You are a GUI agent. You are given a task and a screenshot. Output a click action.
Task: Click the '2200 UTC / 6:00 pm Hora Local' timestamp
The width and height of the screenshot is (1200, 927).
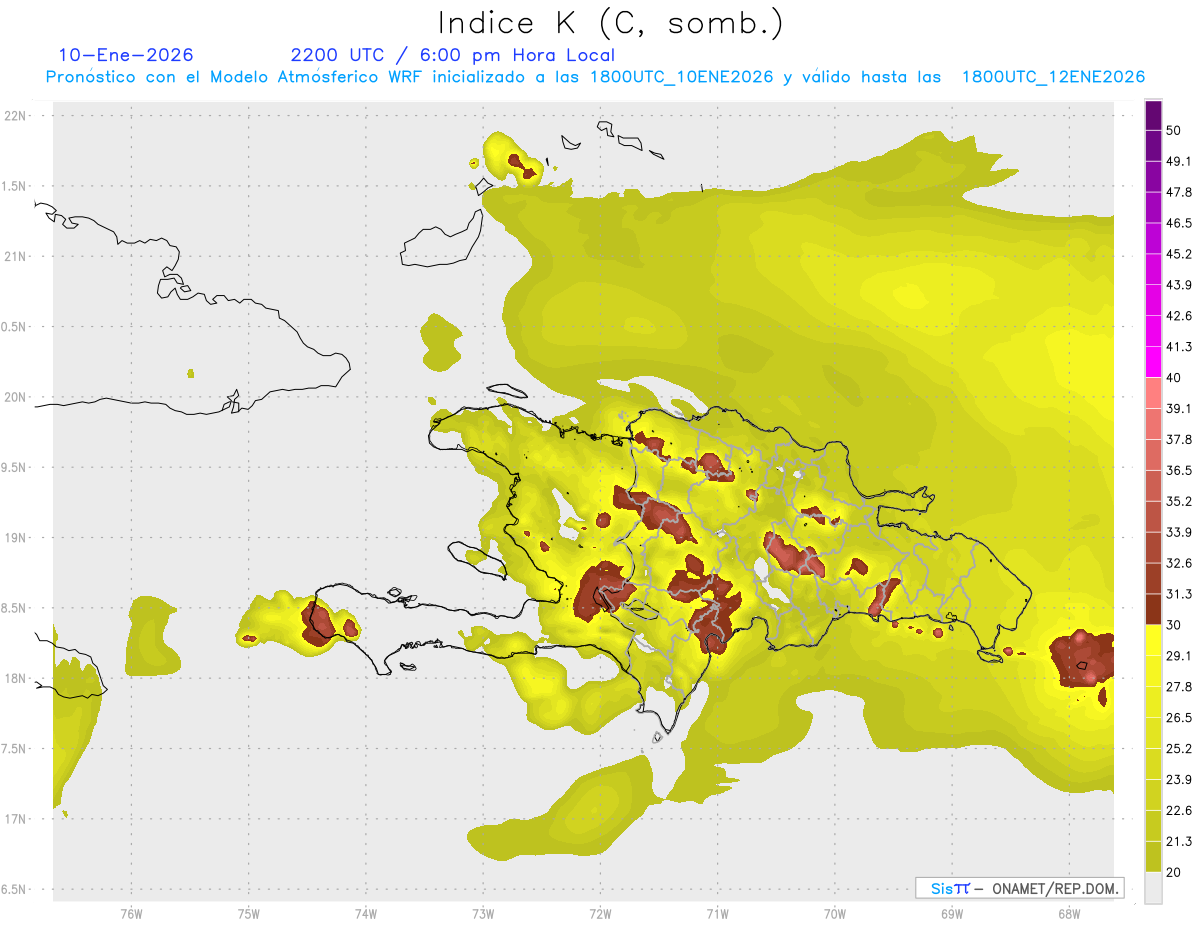coord(452,55)
